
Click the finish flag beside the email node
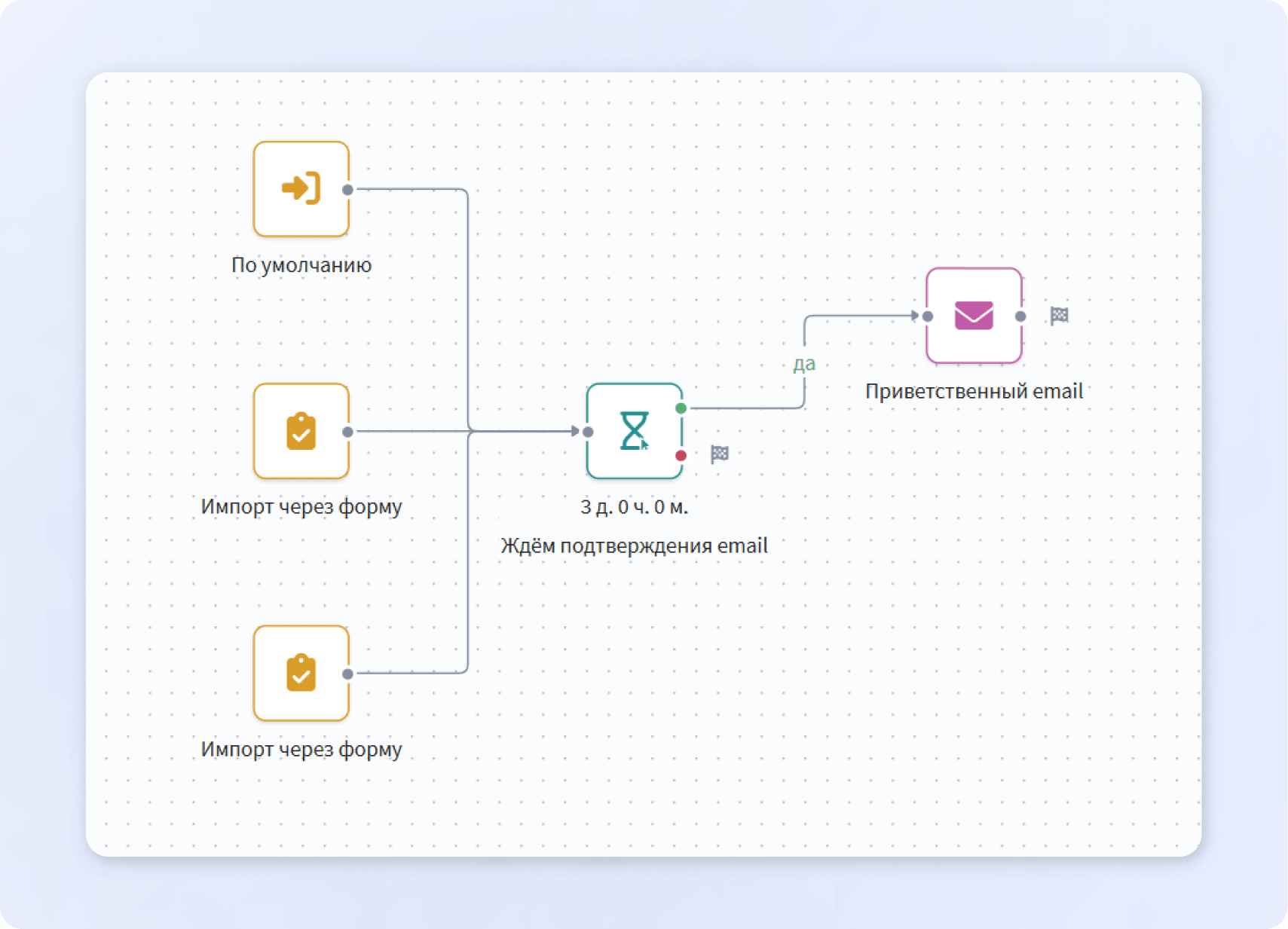(x=1059, y=316)
